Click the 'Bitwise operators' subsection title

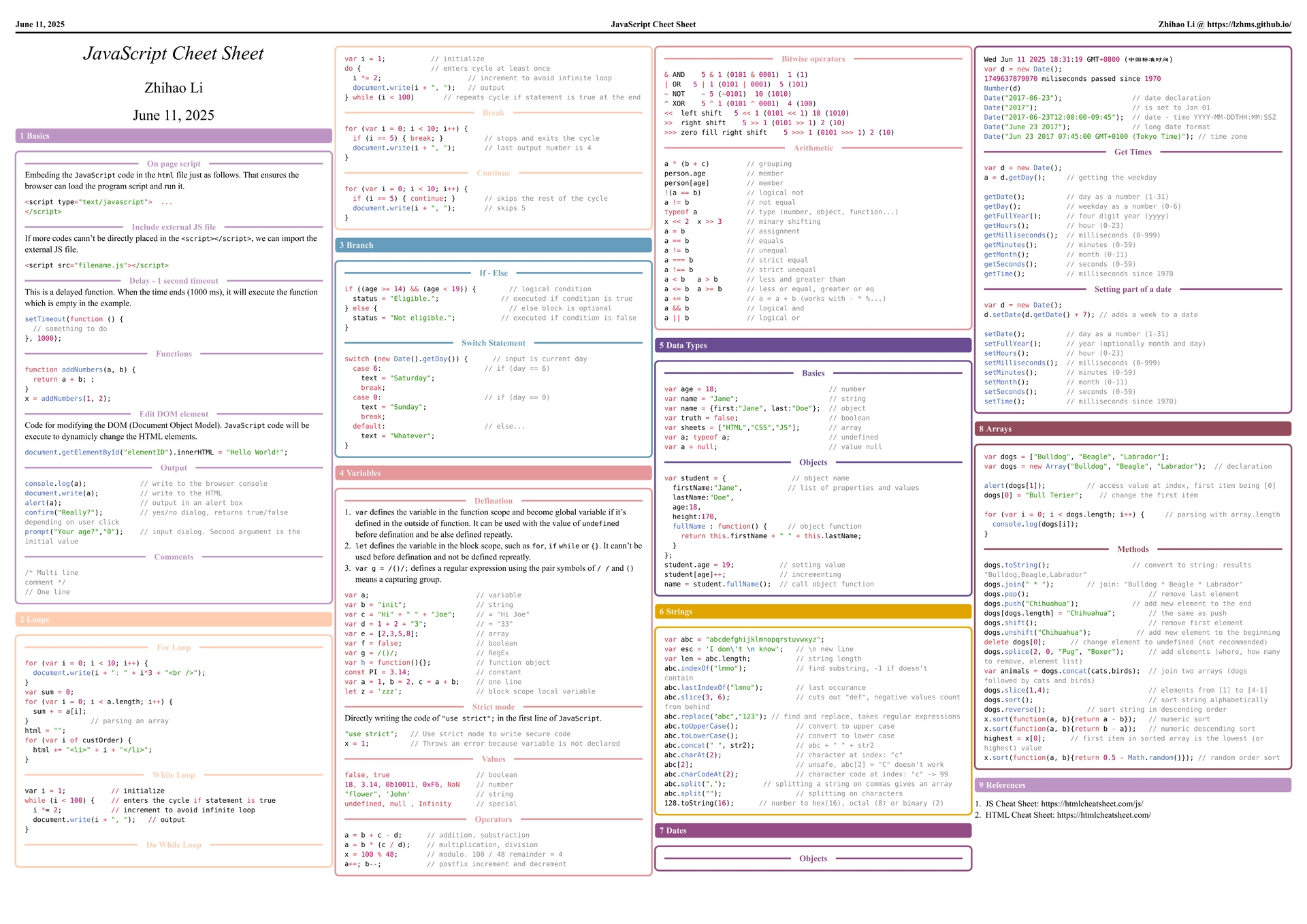click(813, 59)
